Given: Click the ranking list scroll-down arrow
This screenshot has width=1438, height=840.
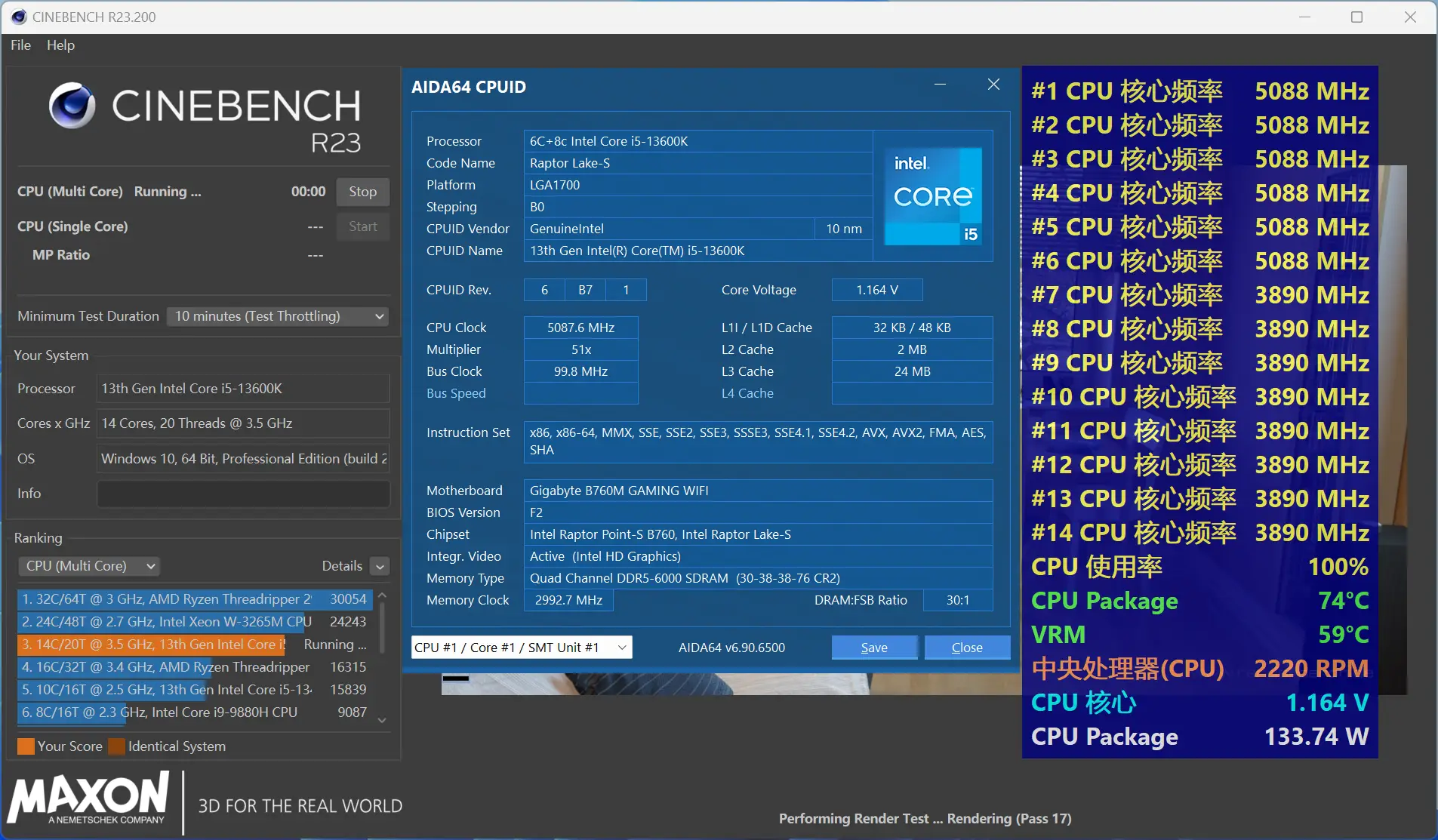Looking at the screenshot, I should (x=382, y=721).
